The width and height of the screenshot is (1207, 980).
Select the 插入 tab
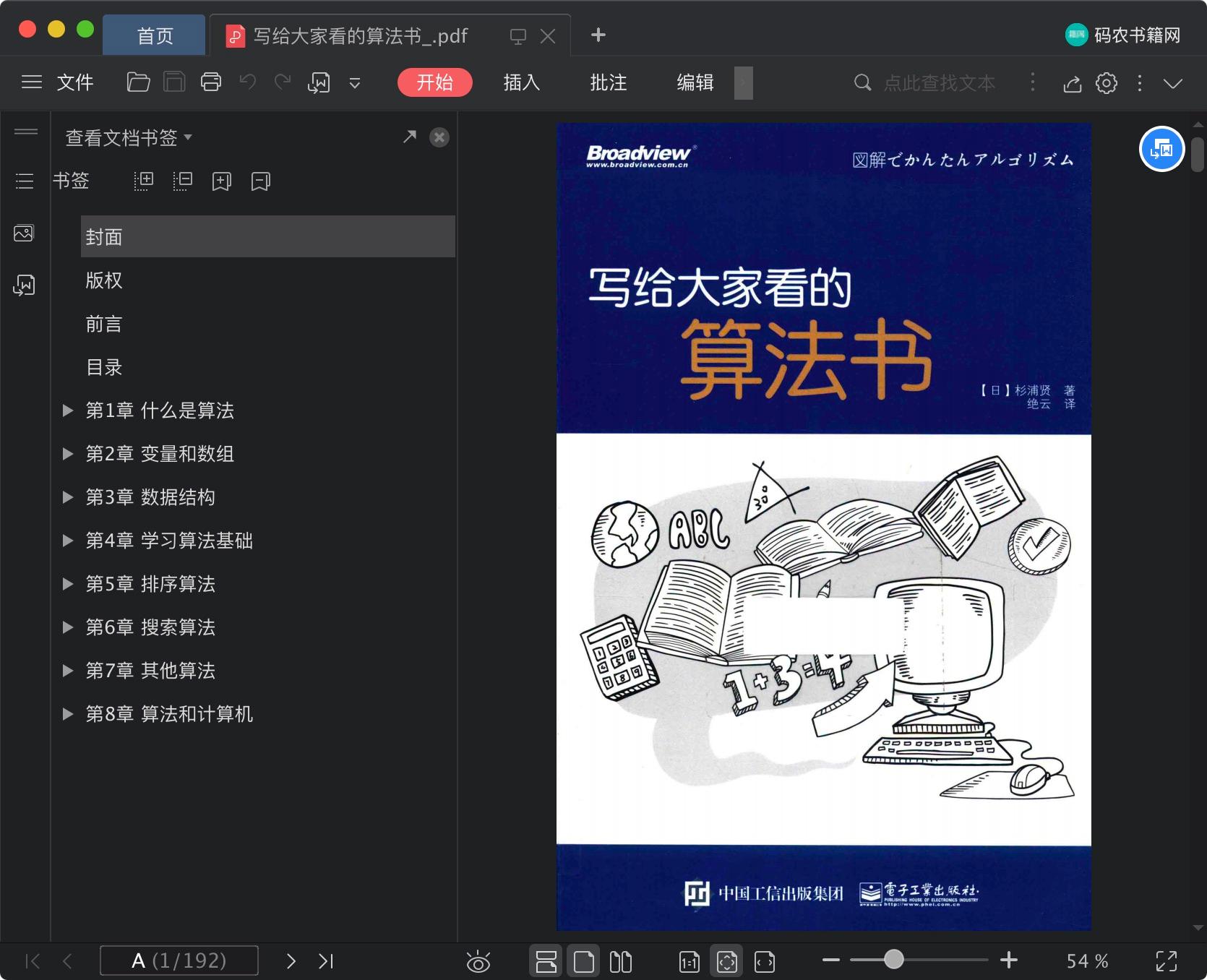coord(522,82)
